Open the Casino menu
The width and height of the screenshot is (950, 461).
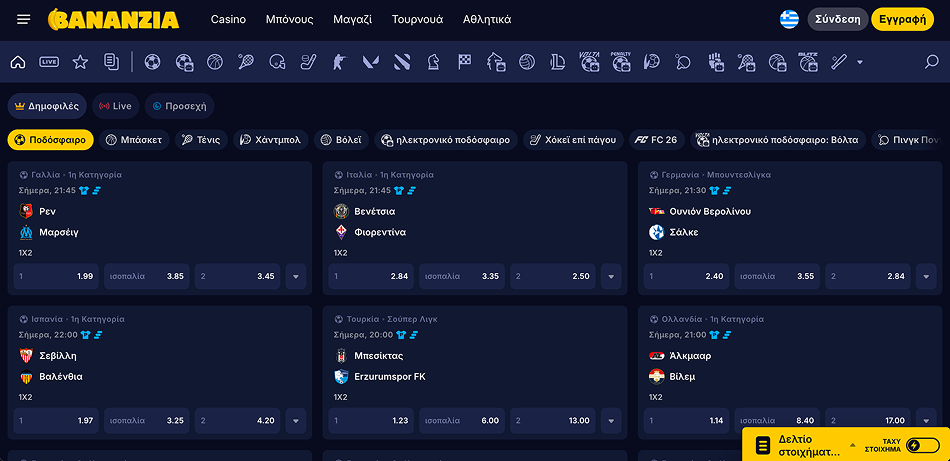pos(228,19)
